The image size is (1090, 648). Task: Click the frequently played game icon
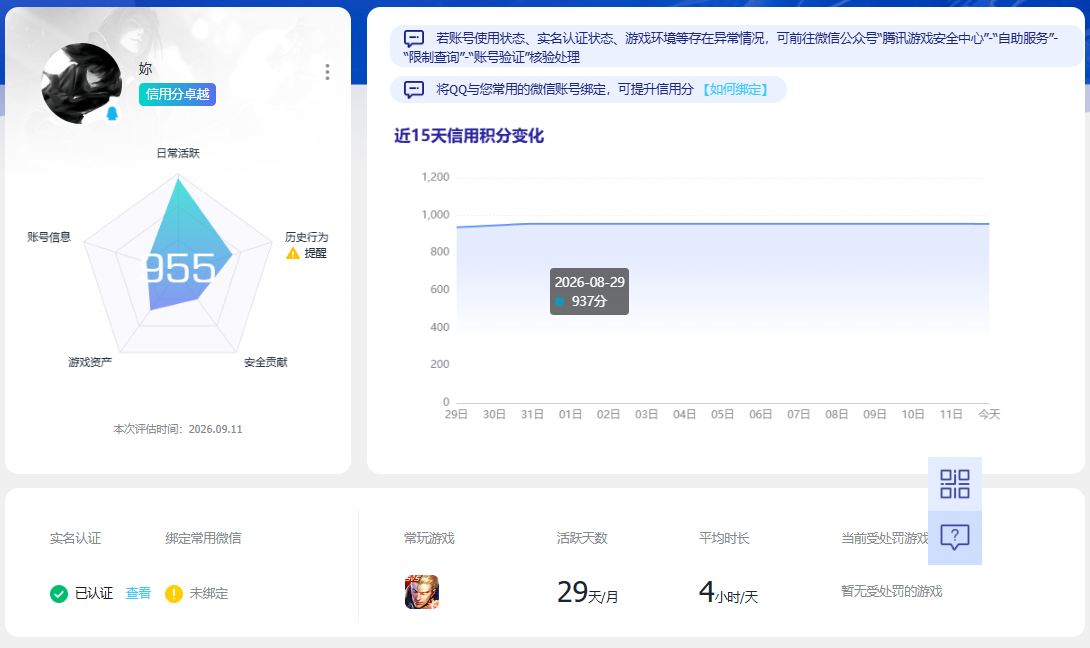tap(422, 592)
